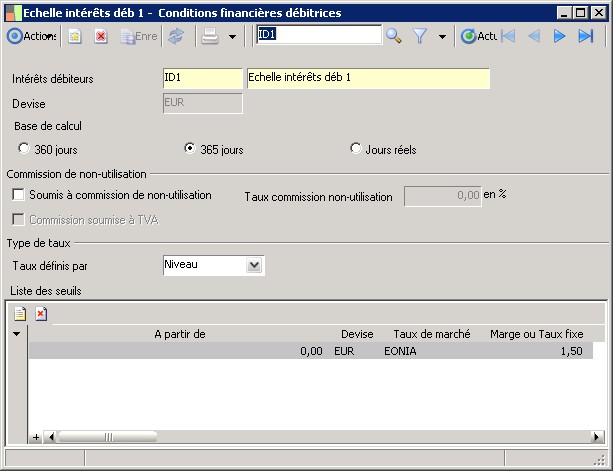Click the A partir de column header
Screen dimensions: 613x471
[x=179, y=334]
